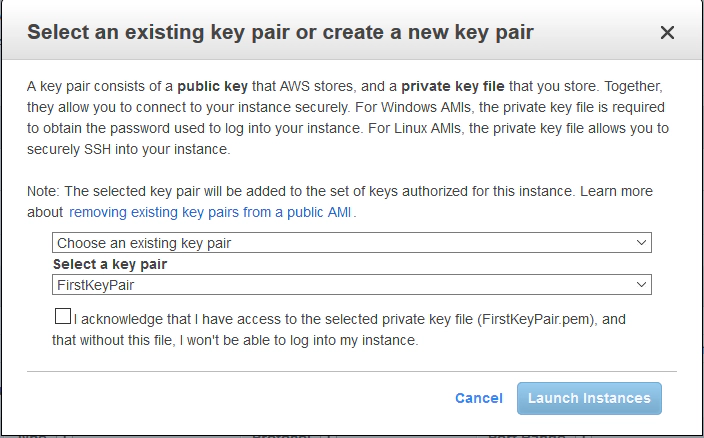Cancel the key pair selection
This screenshot has width=704, height=438.
478,398
